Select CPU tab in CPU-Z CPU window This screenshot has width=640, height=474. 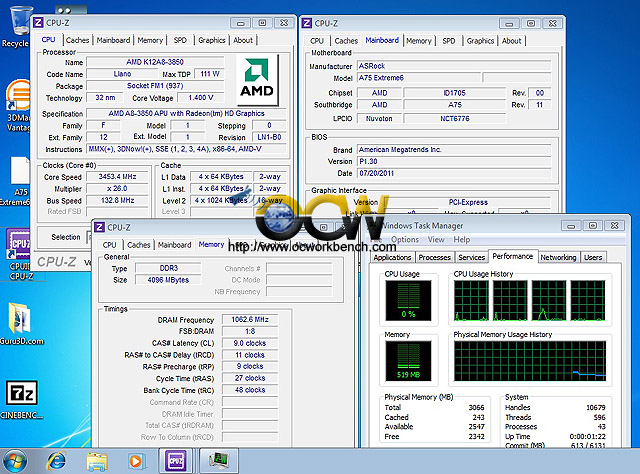click(48, 40)
